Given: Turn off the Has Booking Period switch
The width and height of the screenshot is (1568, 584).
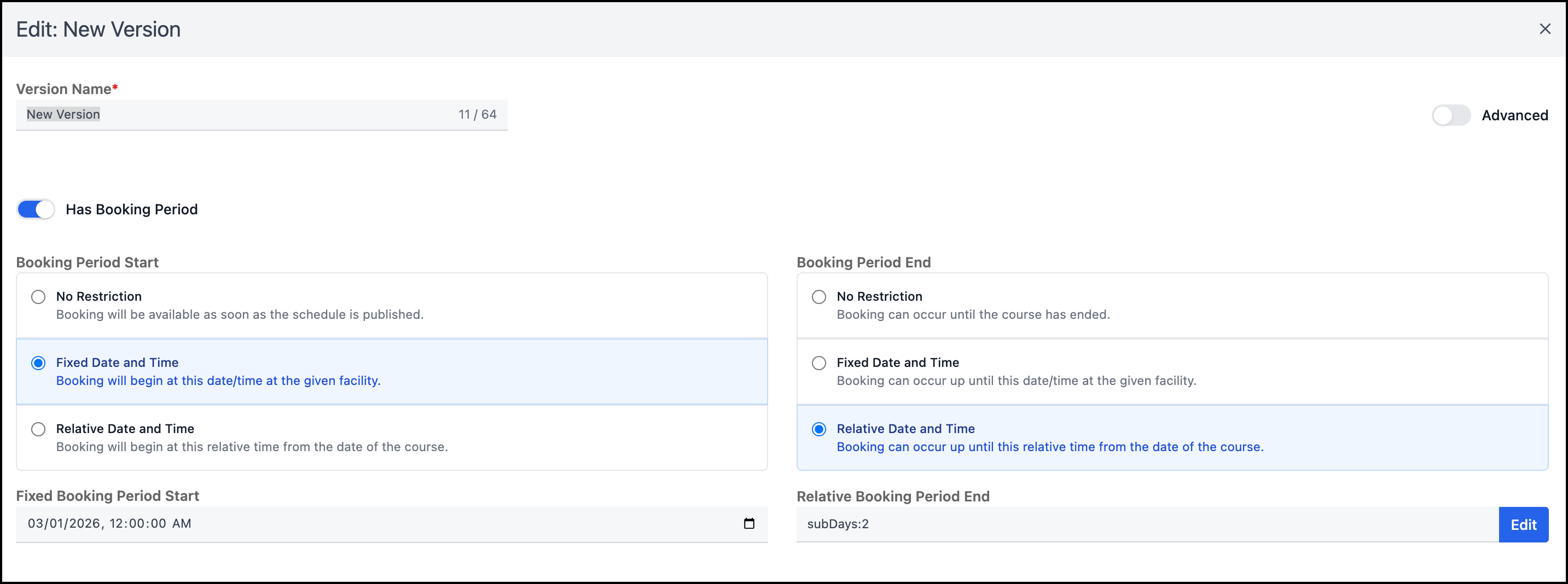Looking at the screenshot, I should 36,209.
